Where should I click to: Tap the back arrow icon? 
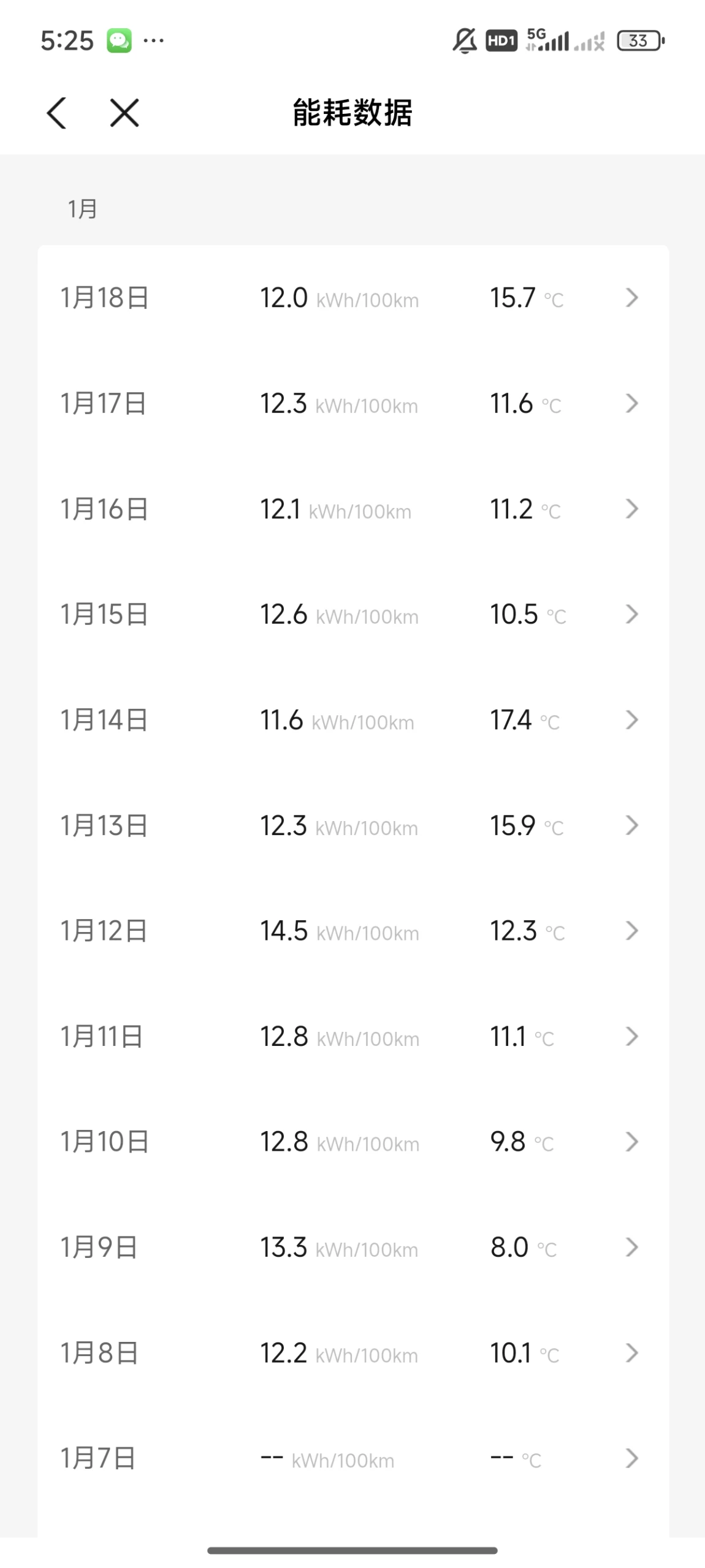pos(56,113)
